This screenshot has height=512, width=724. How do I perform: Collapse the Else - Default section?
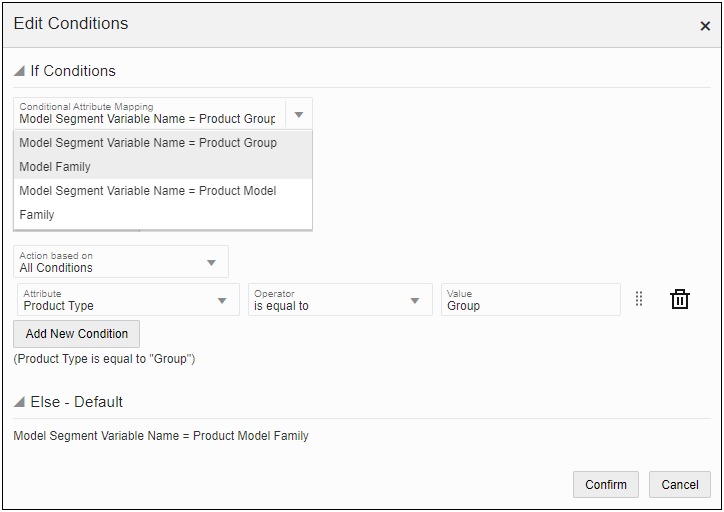tap(20, 402)
